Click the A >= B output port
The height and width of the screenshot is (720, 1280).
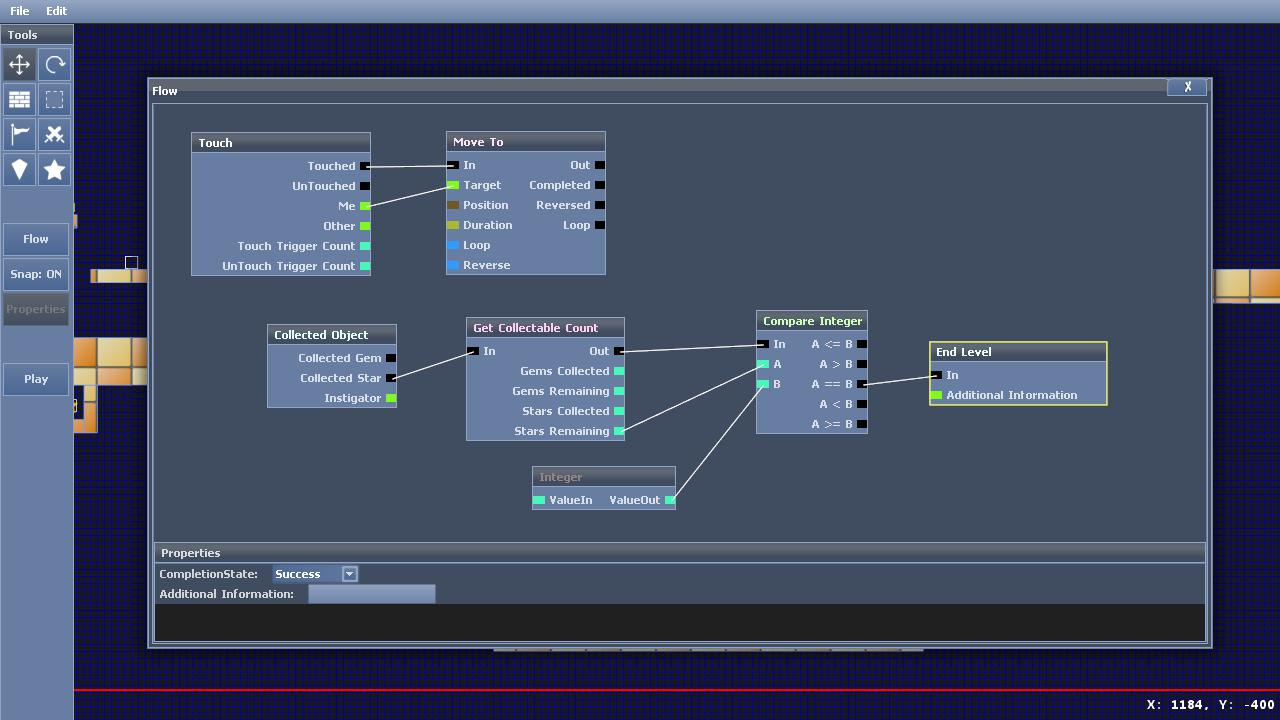[862, 424]
